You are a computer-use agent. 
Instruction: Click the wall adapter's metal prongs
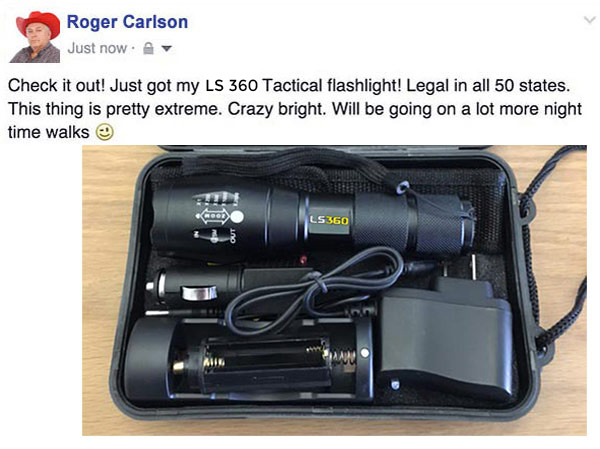point(459,267)
